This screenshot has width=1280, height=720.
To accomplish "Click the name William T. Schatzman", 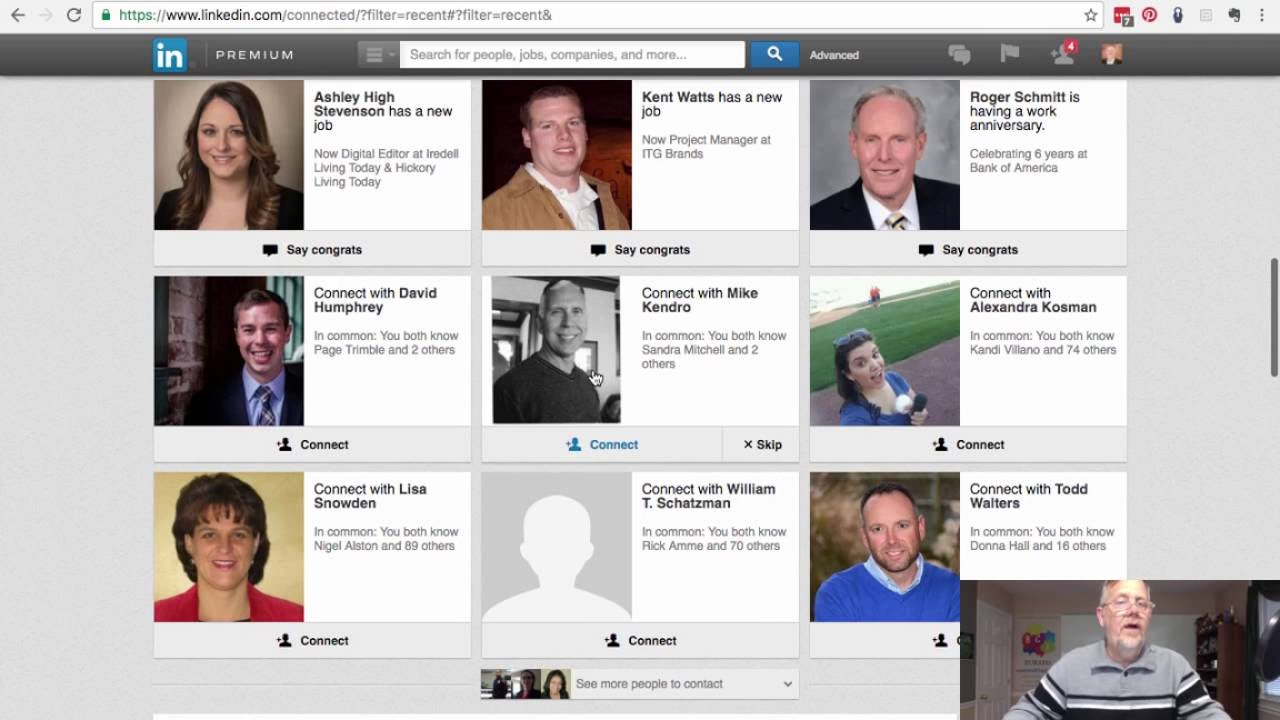I will click(708, 496).
